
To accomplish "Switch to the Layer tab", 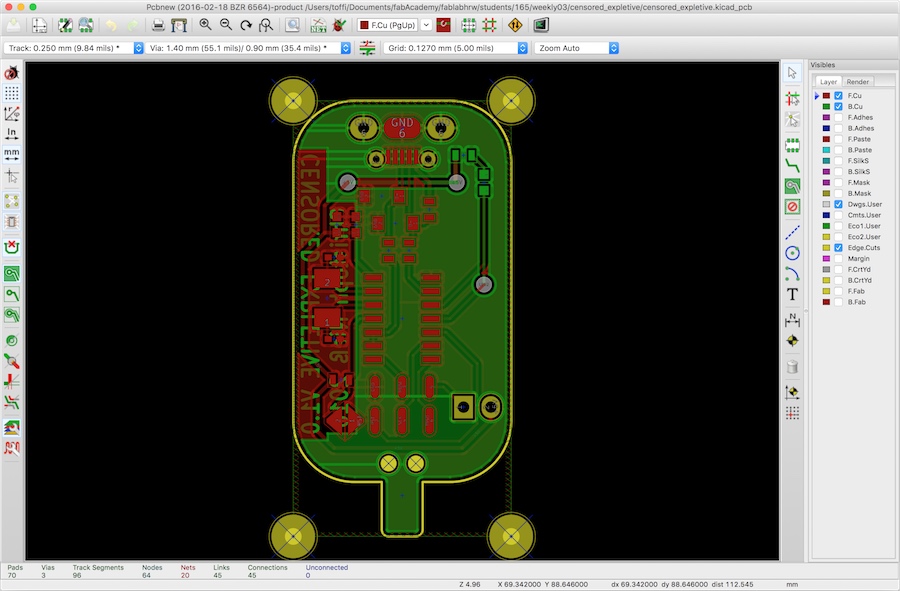I will [828, 81].
